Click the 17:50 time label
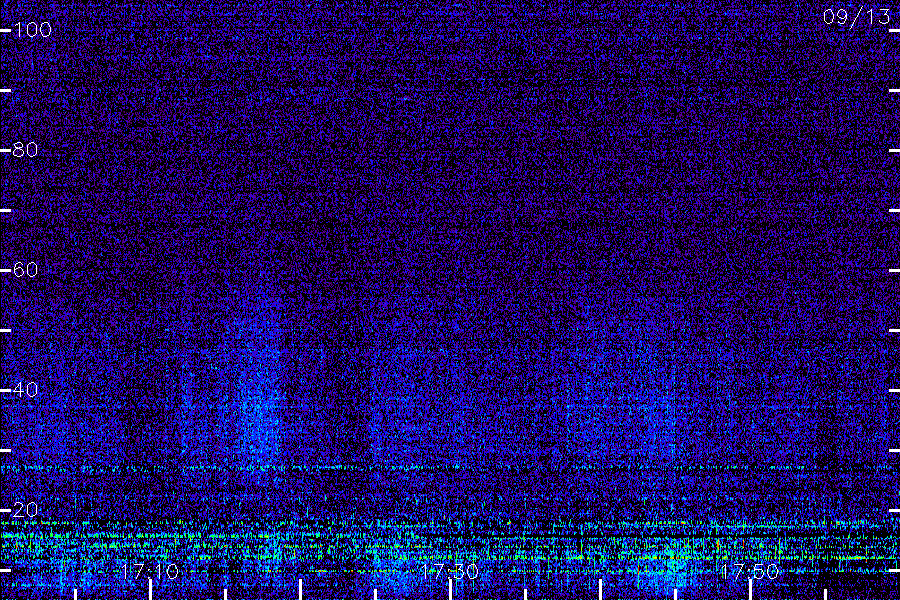Viewport: 900px width, 600px height. (x=750, y=571)
